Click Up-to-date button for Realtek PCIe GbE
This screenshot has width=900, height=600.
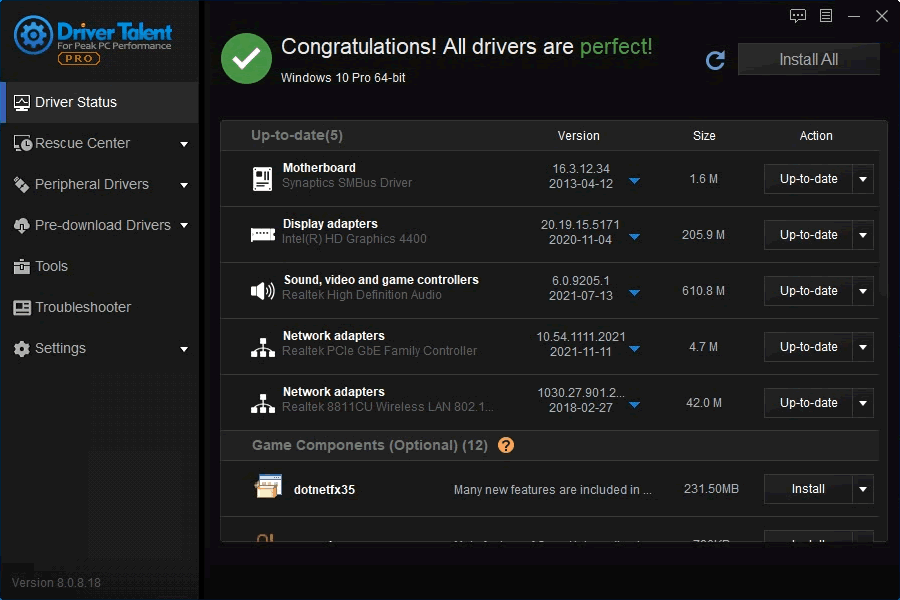tap(808, 347)
